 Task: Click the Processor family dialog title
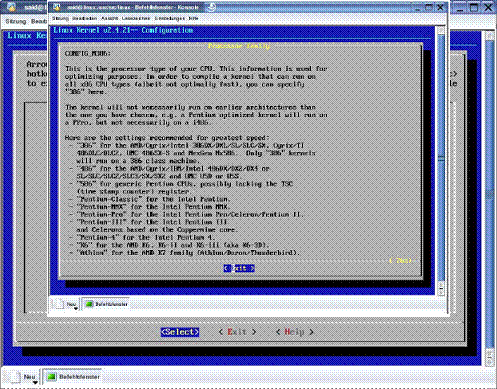coord(239,46)
